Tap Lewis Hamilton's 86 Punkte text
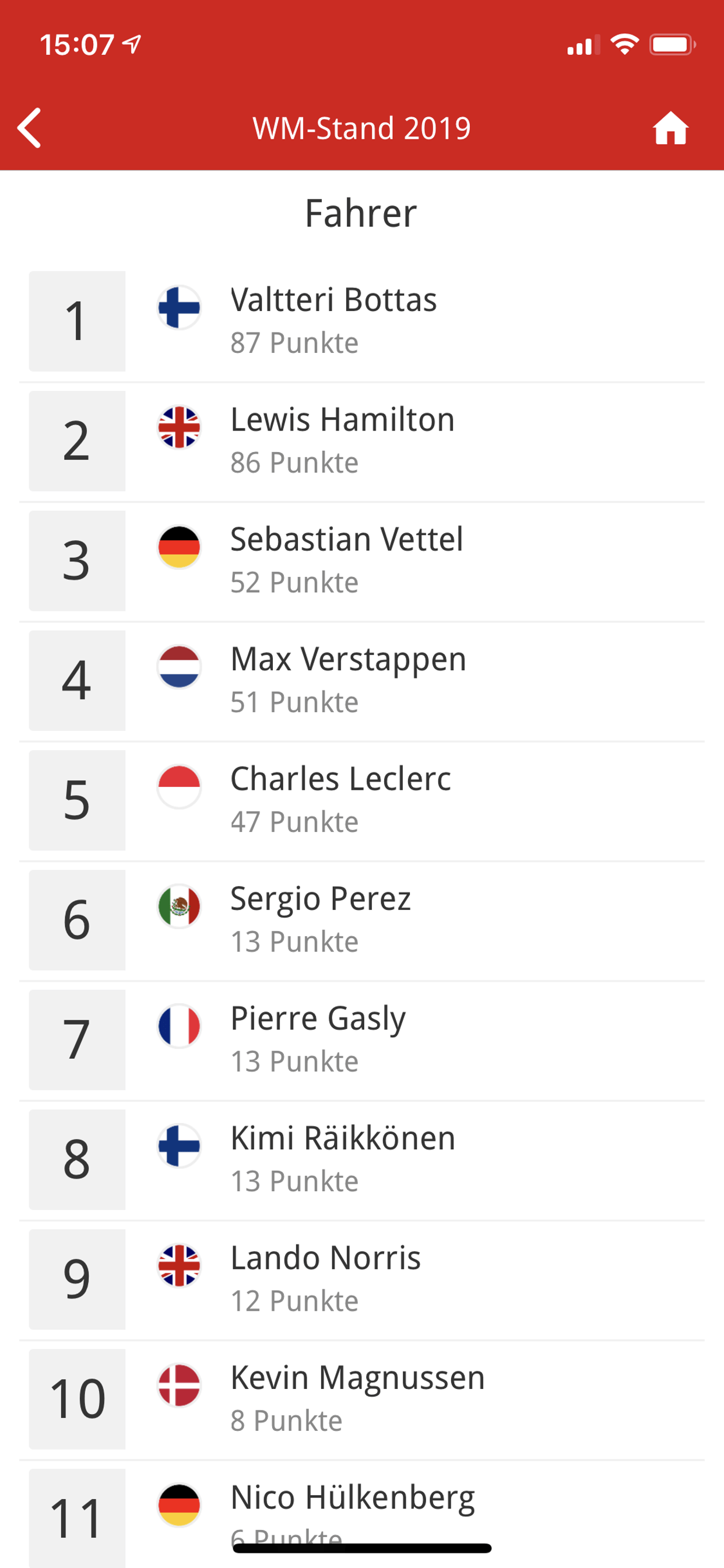The image size is (724, 1568). [x=294, y=463]
